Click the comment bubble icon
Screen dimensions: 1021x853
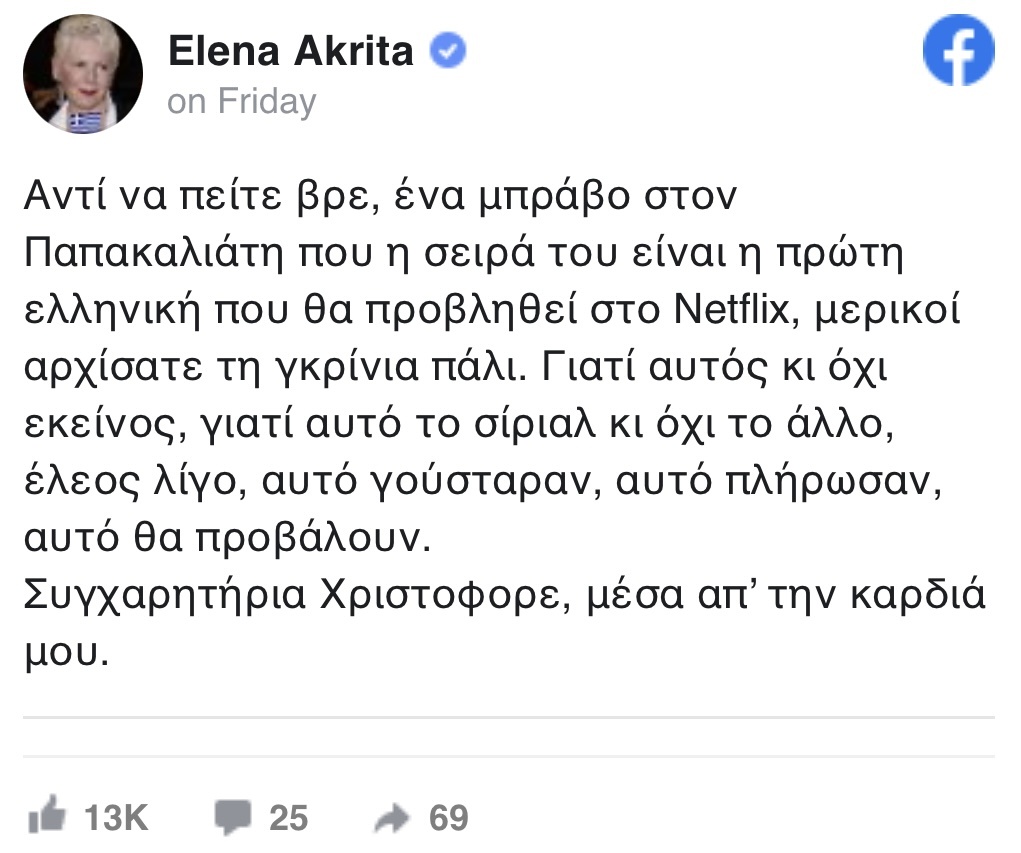coord(232,817)
